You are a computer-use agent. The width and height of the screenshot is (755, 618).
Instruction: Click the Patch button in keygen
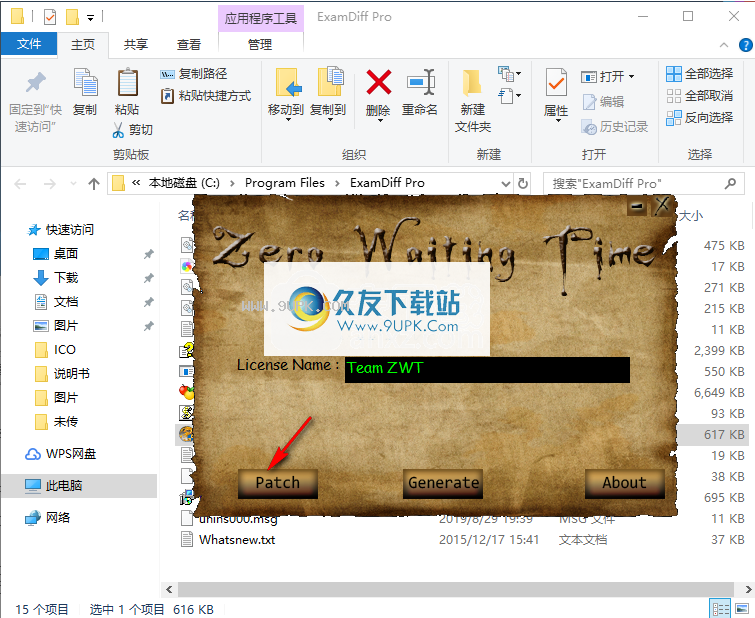click(278, 483)
